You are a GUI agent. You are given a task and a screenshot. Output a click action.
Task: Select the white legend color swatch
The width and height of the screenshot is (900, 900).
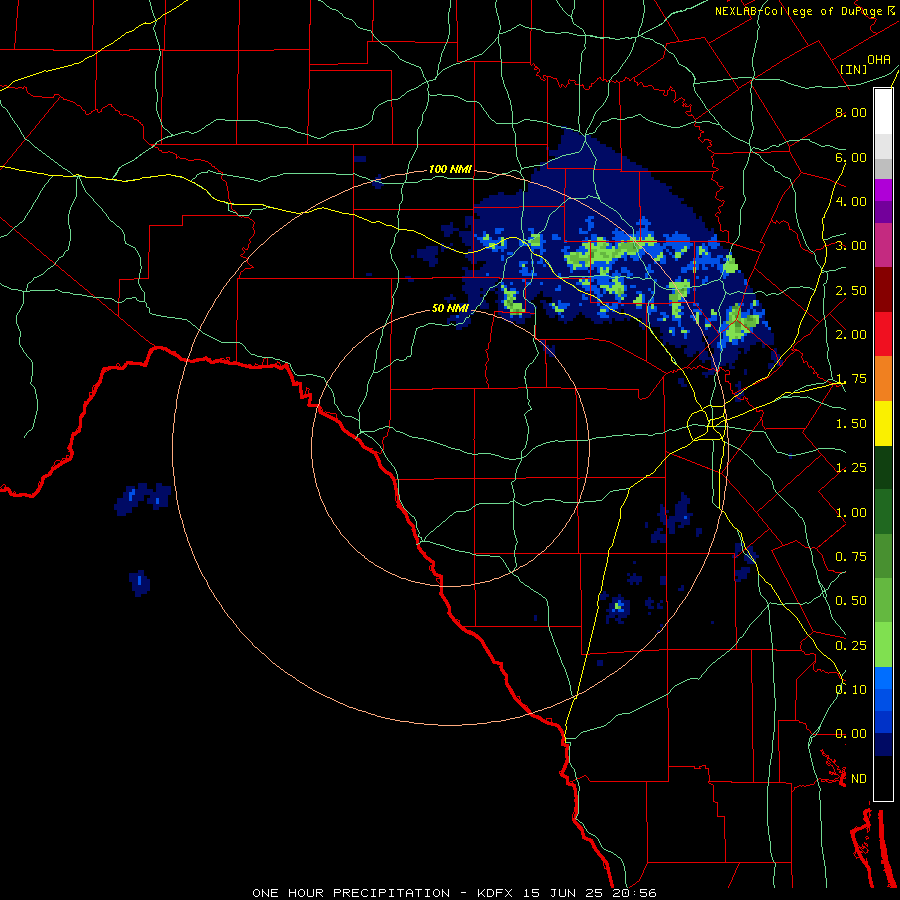(x=883, y=112)
